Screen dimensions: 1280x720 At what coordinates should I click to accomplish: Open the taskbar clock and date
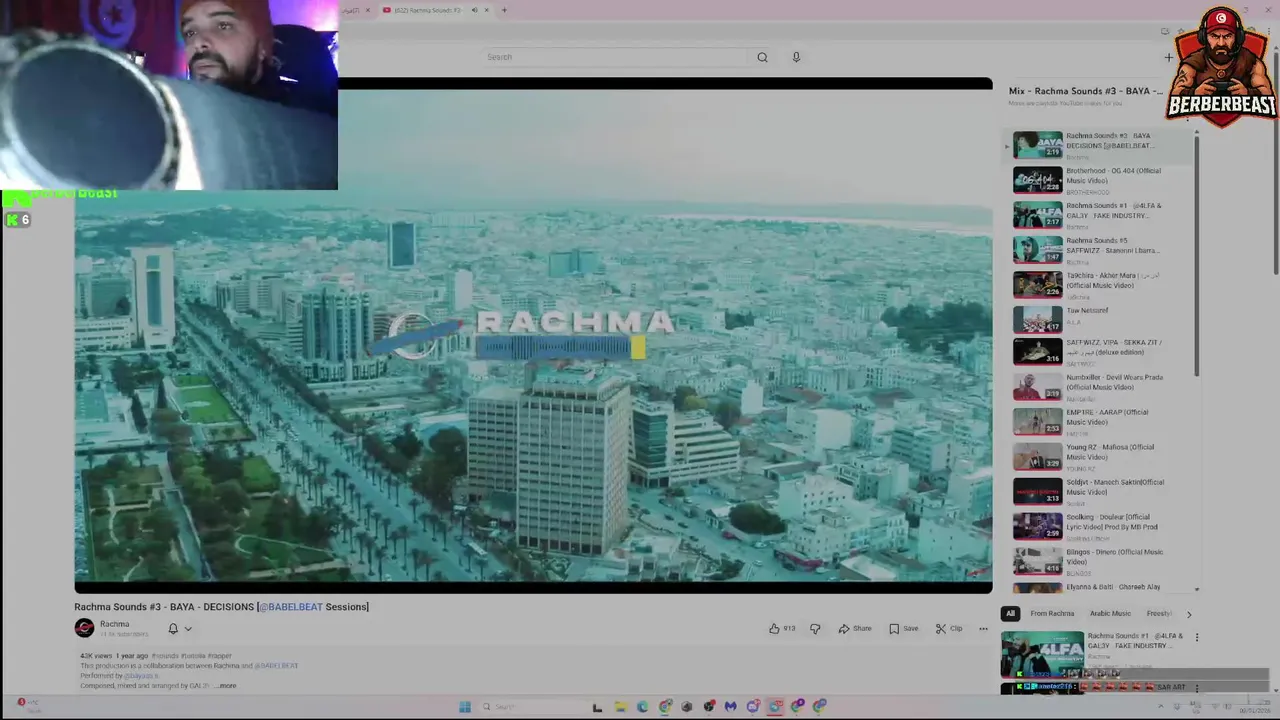click(1254, 707)
